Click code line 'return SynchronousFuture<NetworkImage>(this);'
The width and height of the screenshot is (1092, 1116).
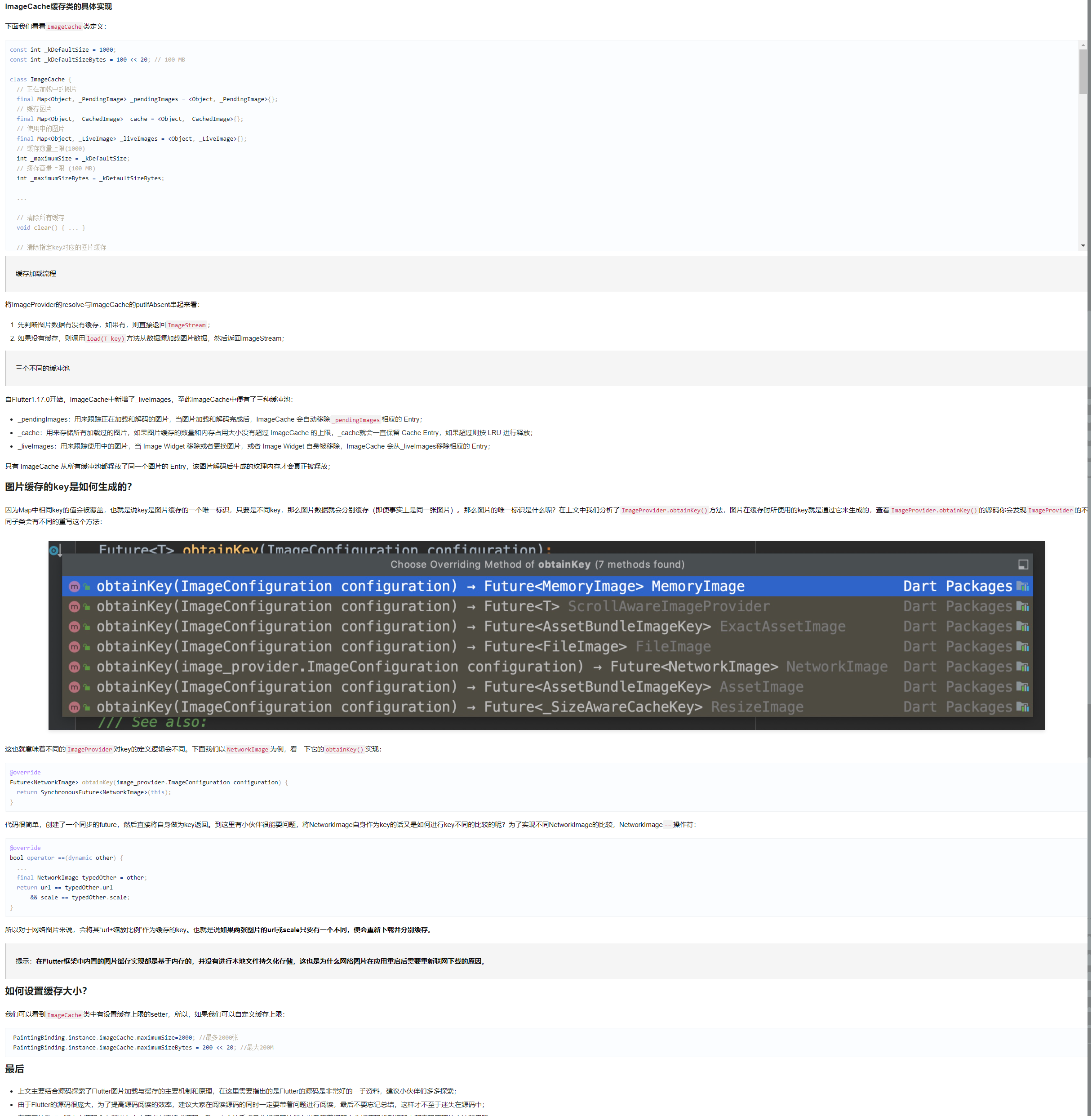(x=93, y=792)
